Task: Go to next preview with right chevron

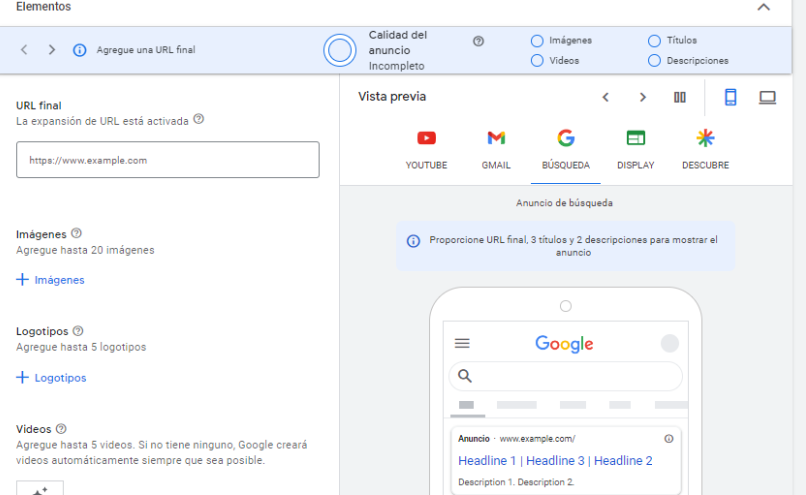Action: (x=643, y=97)
